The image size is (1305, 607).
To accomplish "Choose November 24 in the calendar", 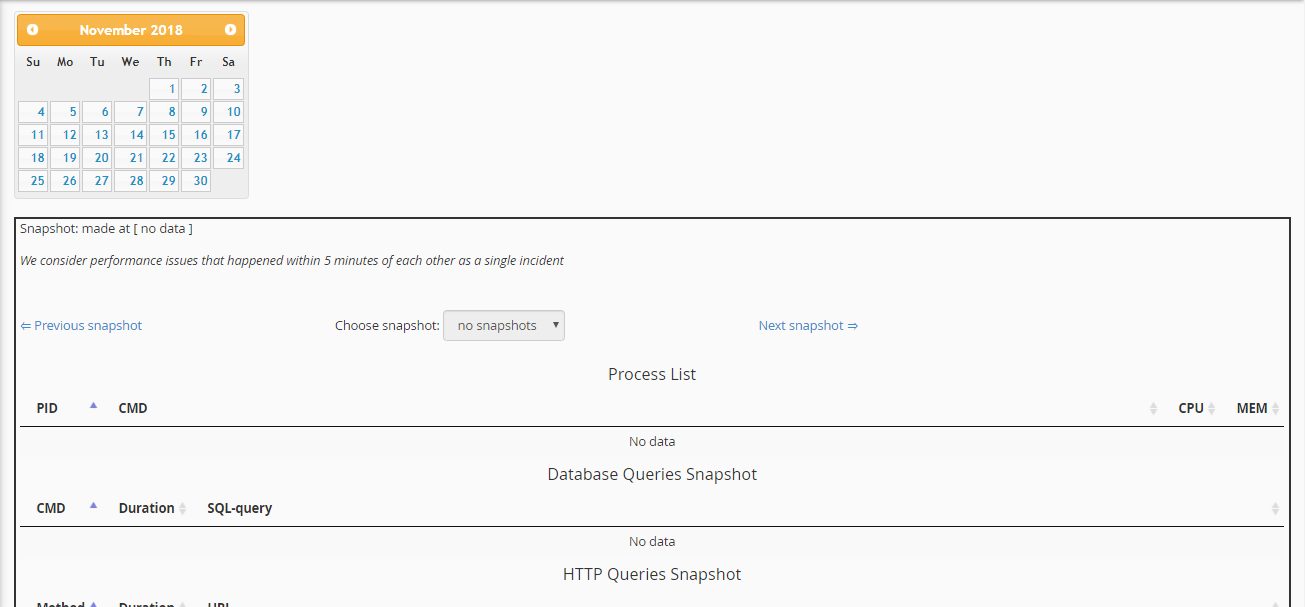I will [x=229, y=158].
